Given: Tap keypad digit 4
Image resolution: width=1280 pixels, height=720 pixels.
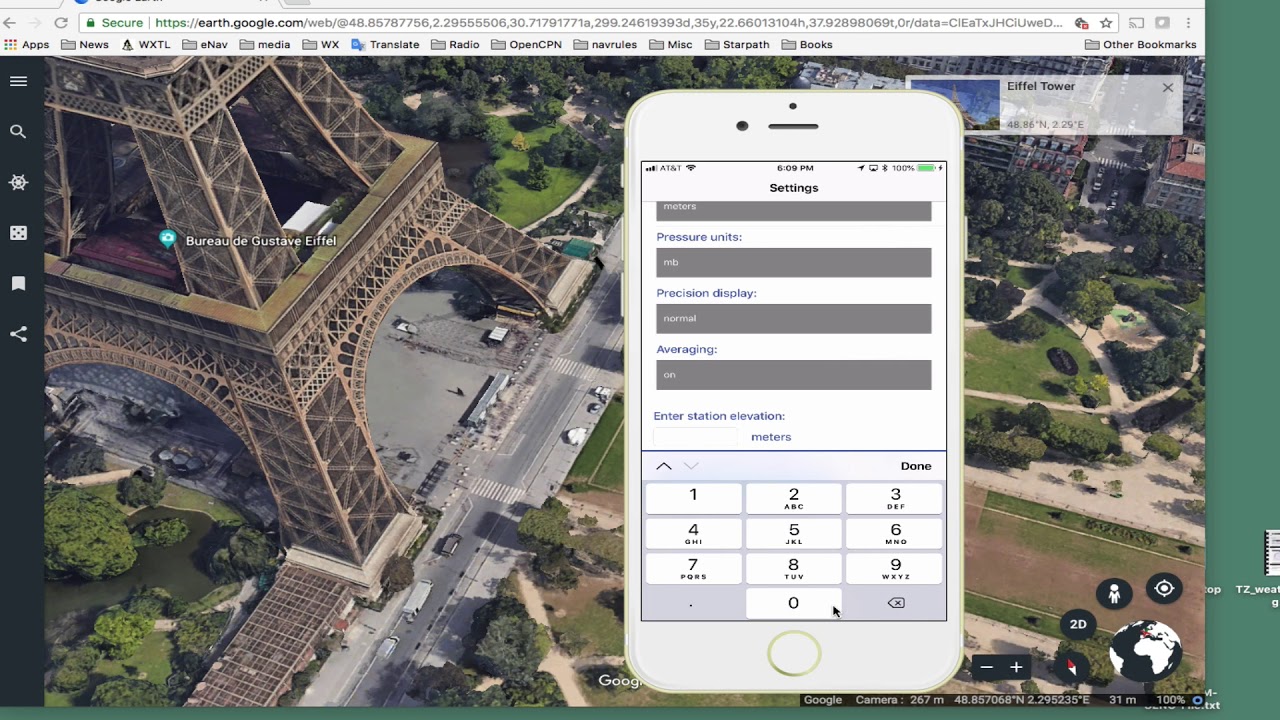Looking at the screenshot, I should [x=693, y=533].
